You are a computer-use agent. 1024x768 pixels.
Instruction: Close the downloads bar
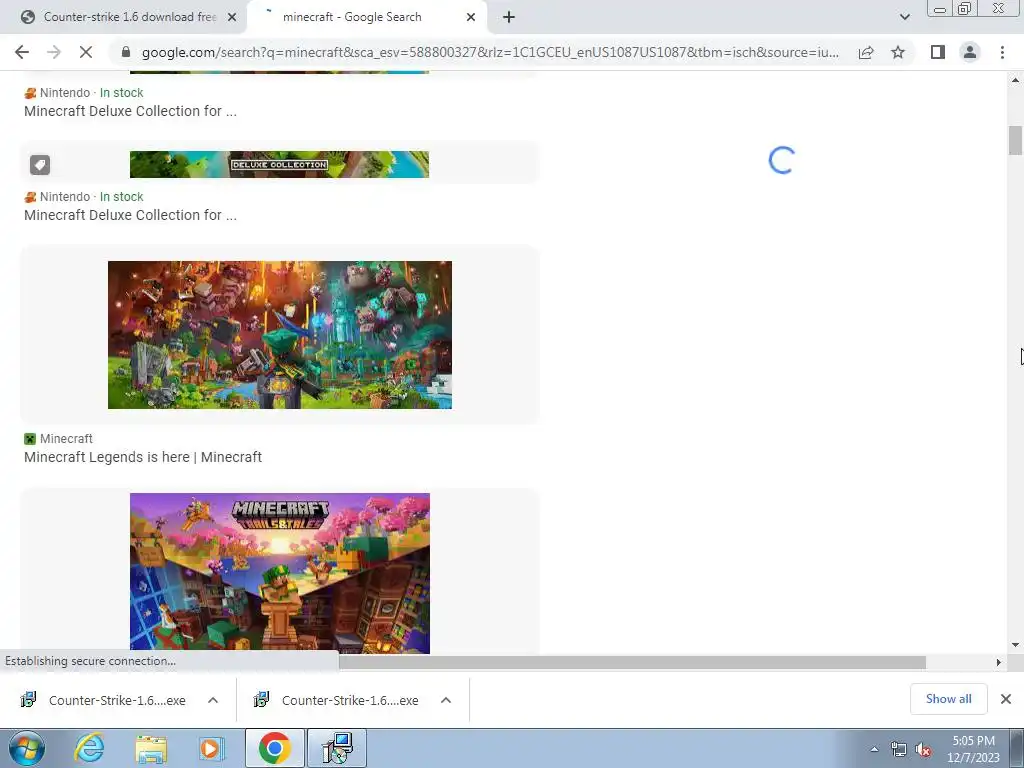tap(1006, 699)
